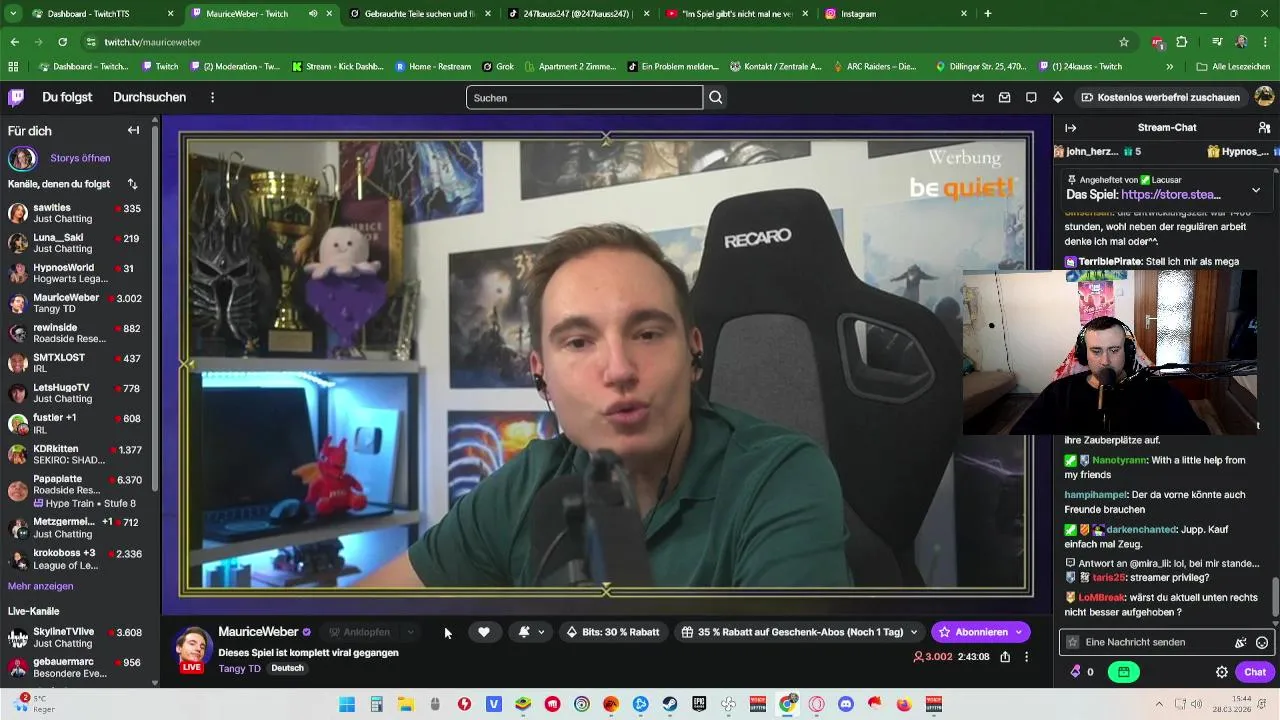Viewport: 1280px width, 720px height.
Task: Open the Bits diamond icon in top bar
Action: 1058,97
